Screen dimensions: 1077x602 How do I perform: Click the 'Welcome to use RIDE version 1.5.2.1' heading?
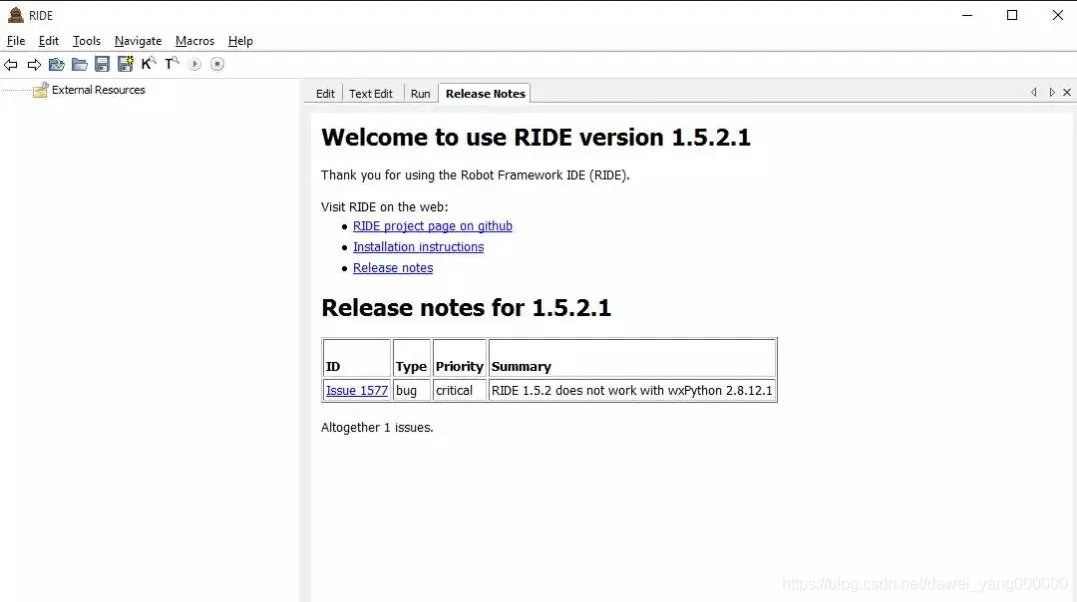pyautogui.click(x=536, y=137)
